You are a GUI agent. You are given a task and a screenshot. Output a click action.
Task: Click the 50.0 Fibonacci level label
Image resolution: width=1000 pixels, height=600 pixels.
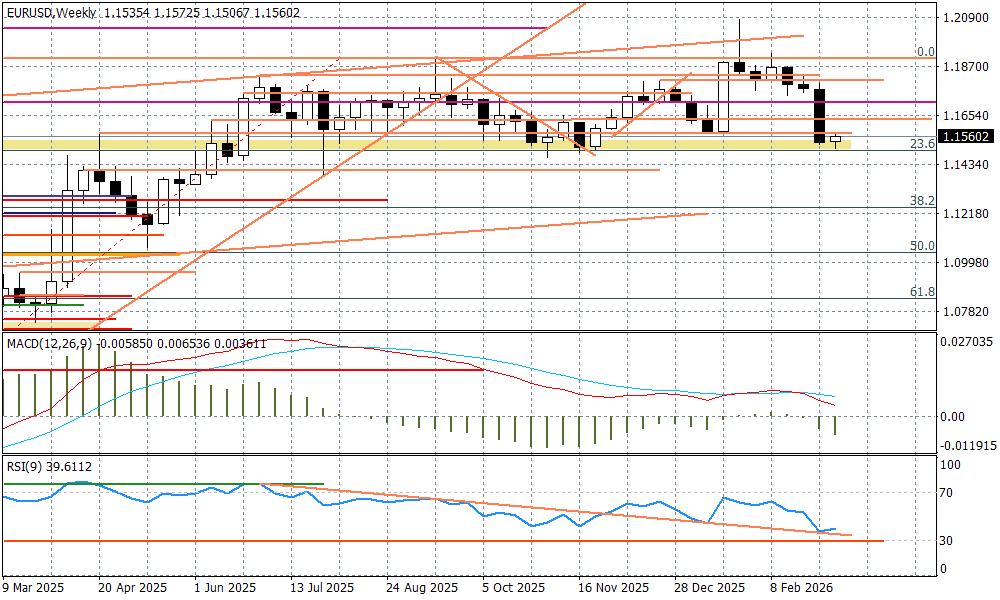coord(922,246)
